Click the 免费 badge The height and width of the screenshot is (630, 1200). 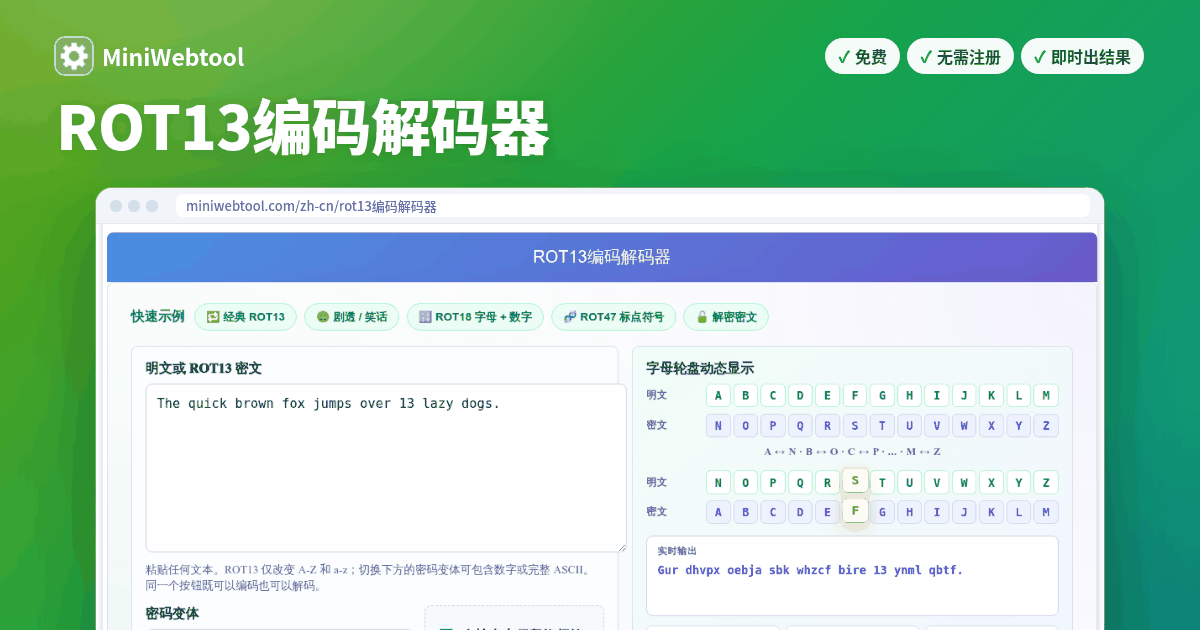point(862,57)
